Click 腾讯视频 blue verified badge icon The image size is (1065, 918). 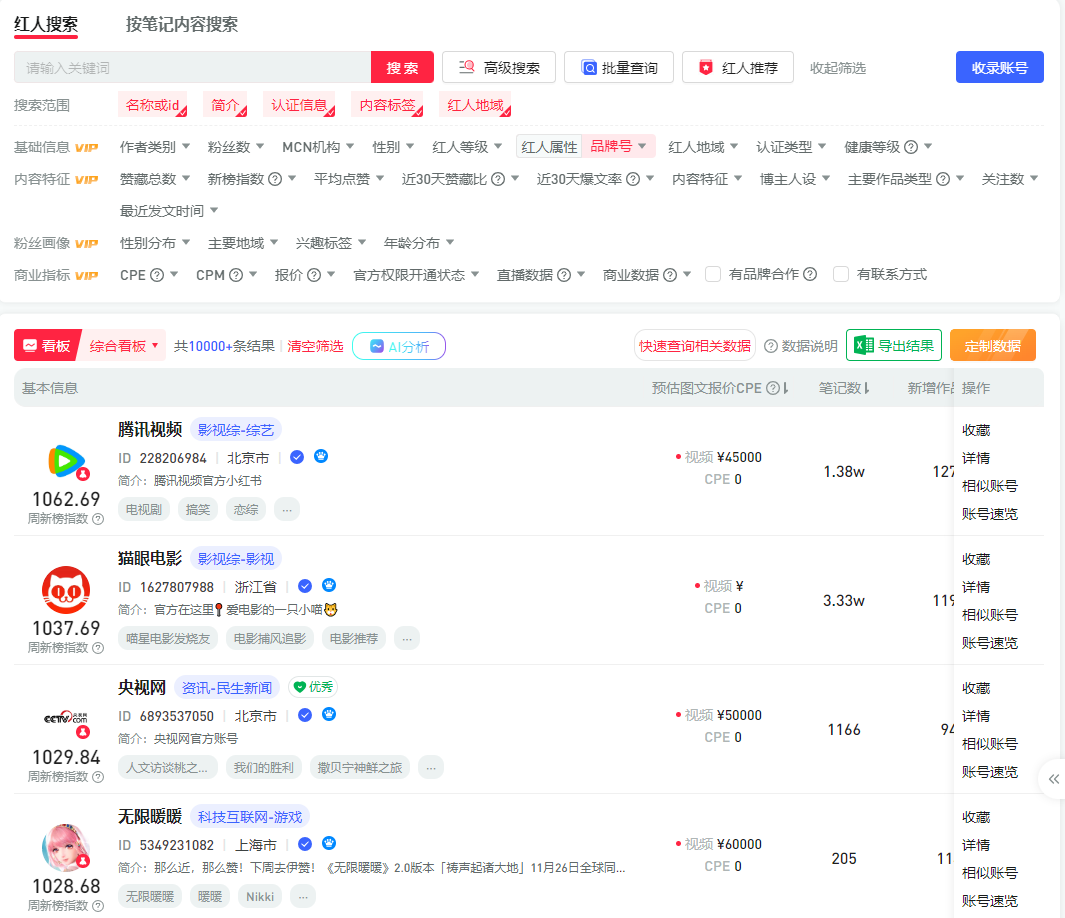pyautogui.click(x=297, y=457)
